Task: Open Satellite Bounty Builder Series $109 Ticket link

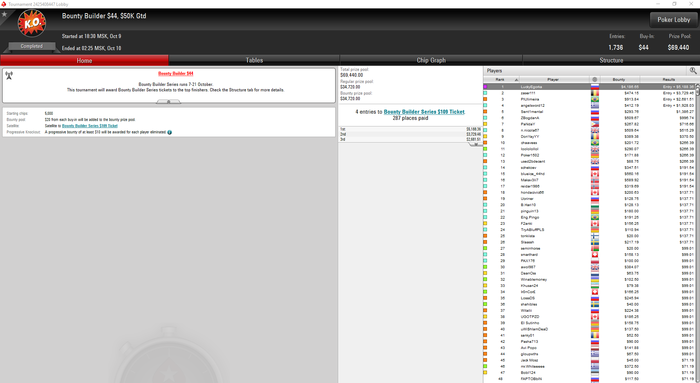Action: point(90,126)
